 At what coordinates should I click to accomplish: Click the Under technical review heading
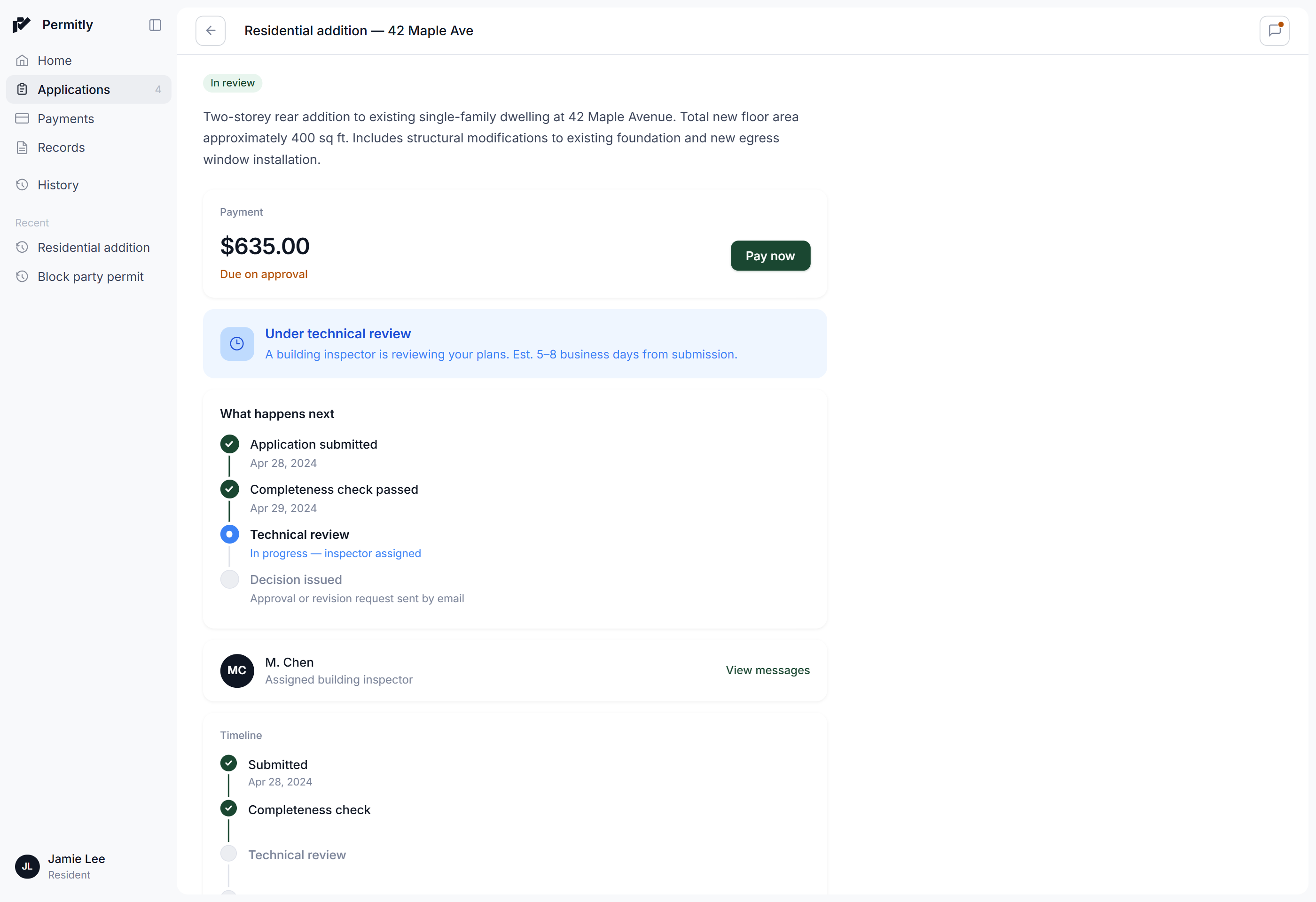(338, 334)
